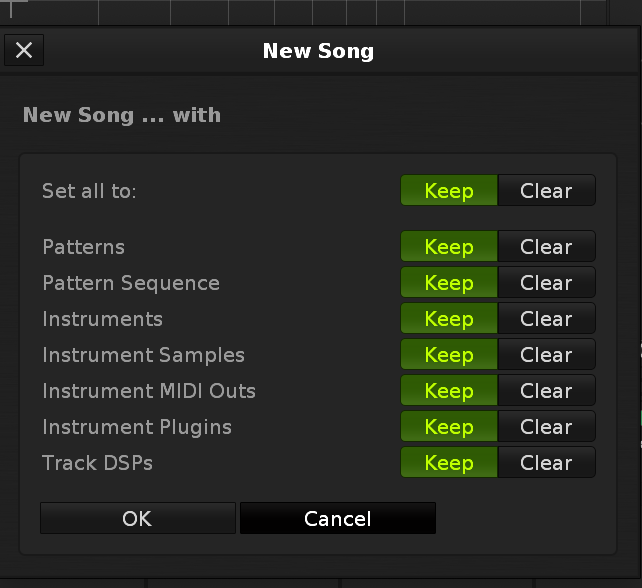The width and height of the screenshot is (642, 588).
Task: Choose Keep for Patterns
Action: click(x=449, y=247)
